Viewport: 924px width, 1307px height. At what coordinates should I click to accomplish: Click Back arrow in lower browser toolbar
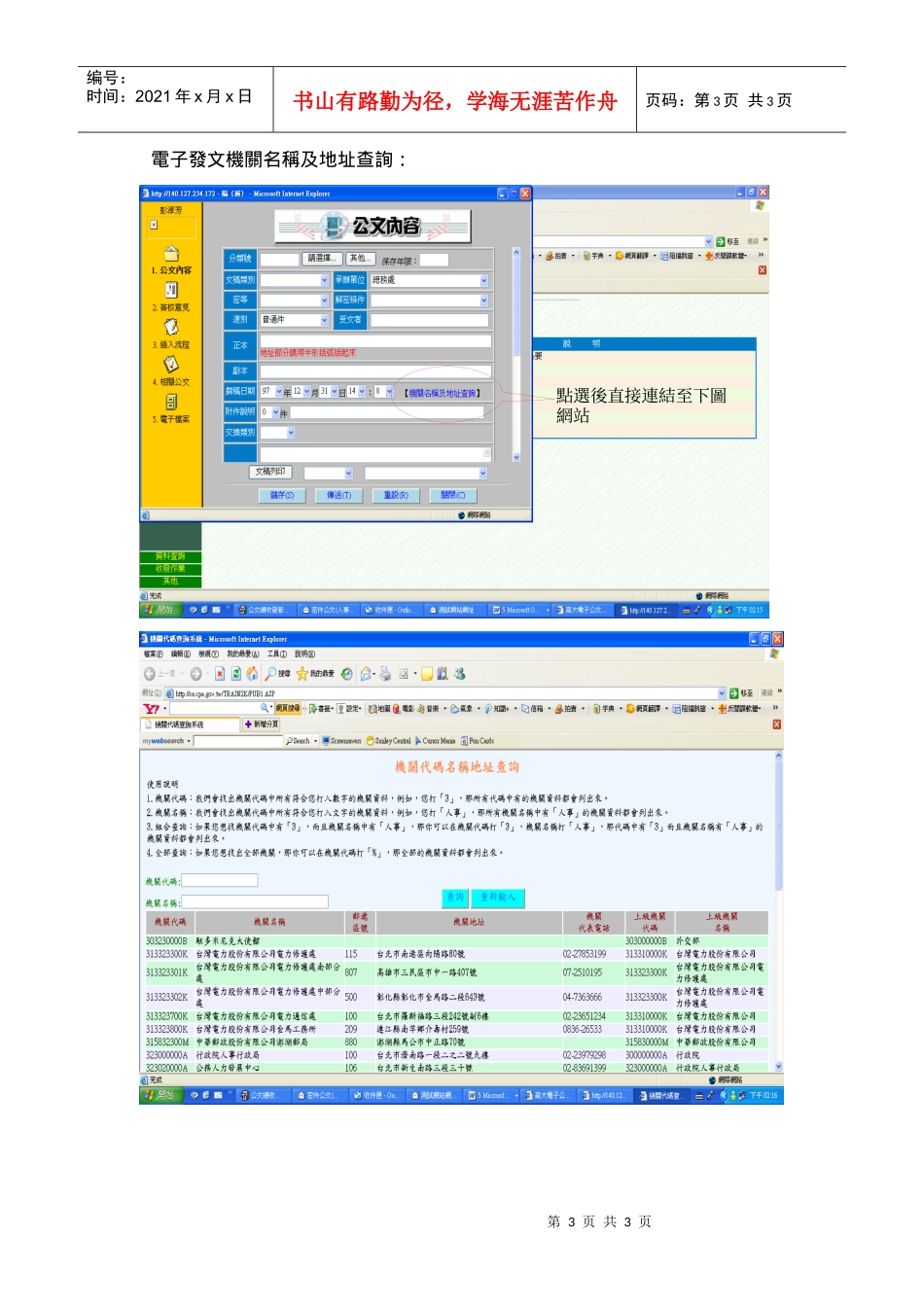(150, 673)
